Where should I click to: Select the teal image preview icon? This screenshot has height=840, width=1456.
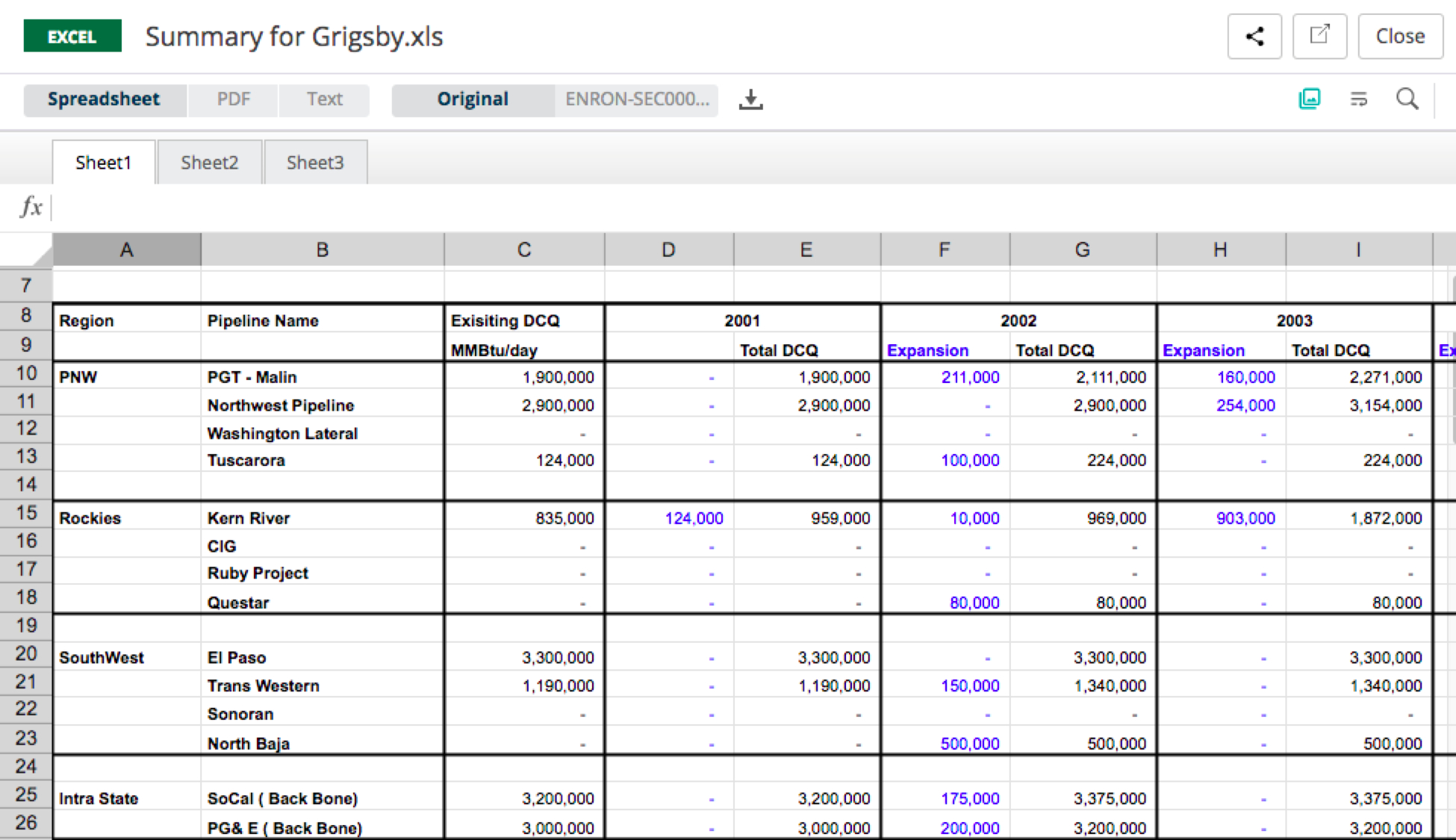coord(1310,99)
